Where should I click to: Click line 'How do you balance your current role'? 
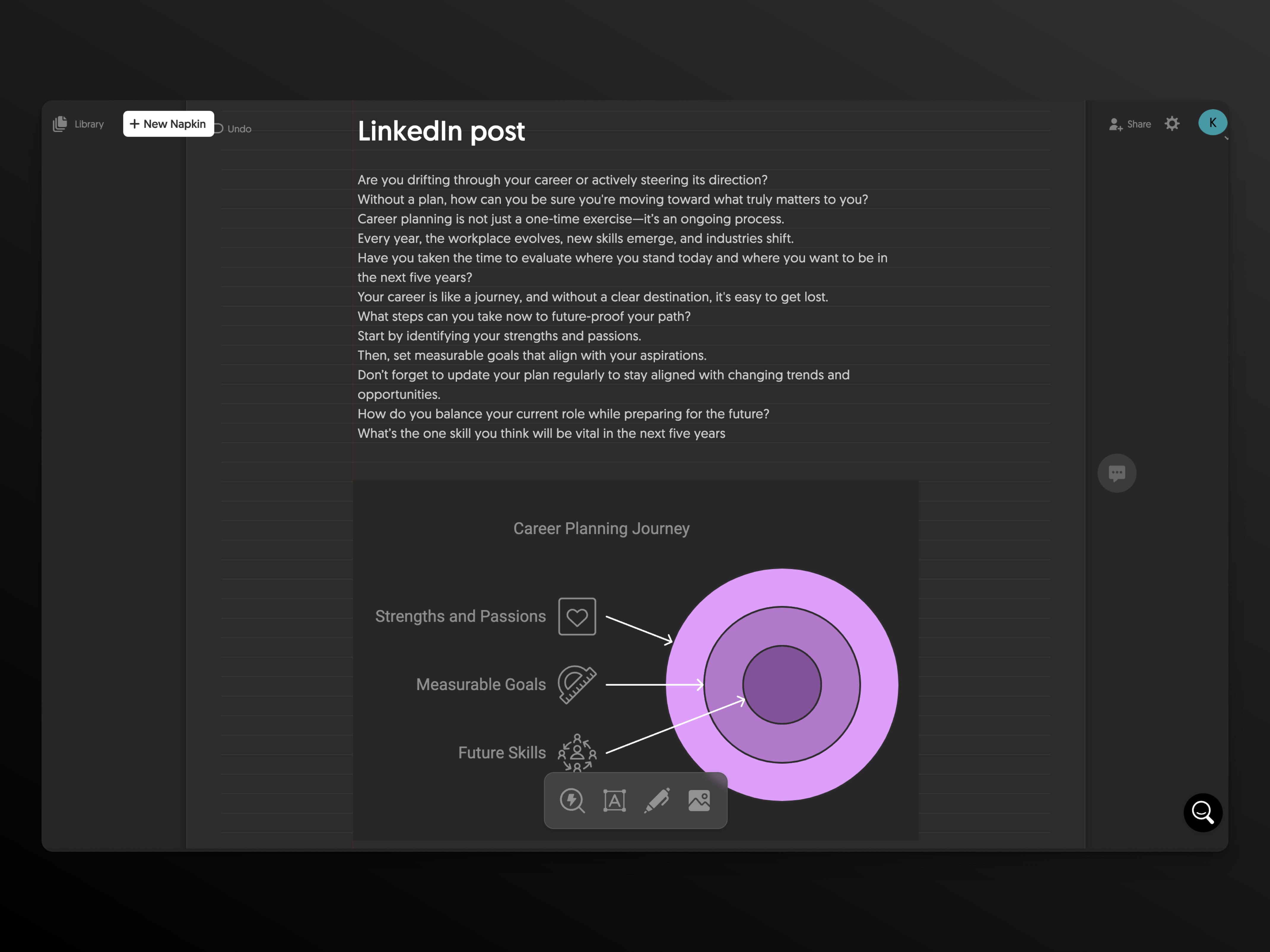pyautogui.click(x=563, y=414)
